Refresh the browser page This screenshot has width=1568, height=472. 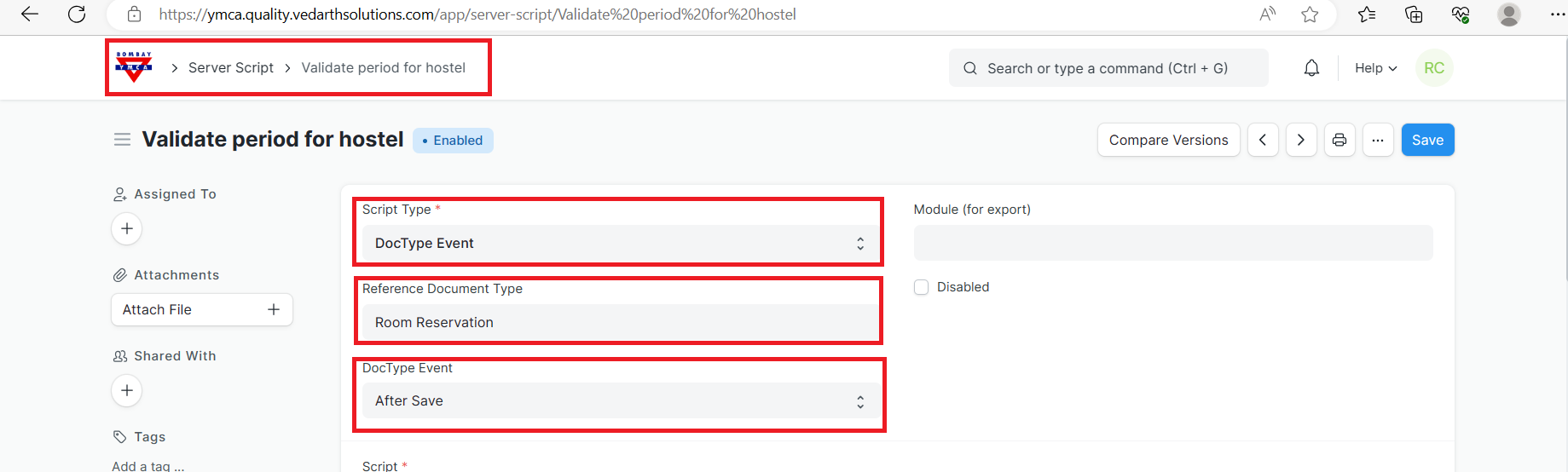click(77, 14)
